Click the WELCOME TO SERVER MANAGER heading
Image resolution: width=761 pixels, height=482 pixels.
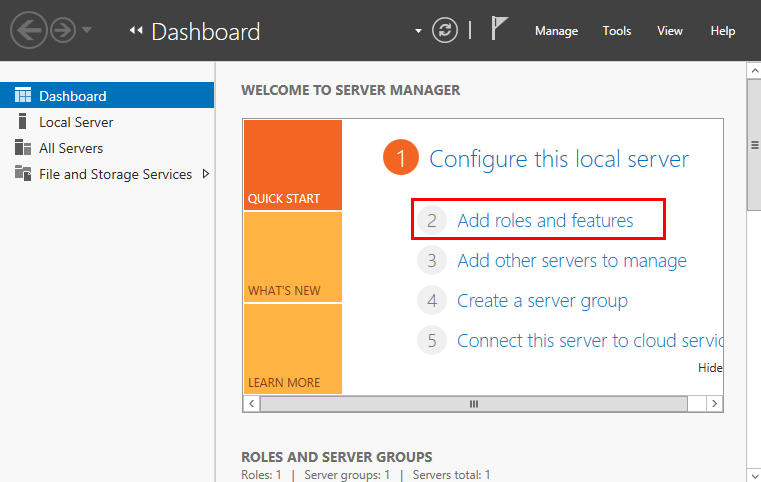click(350, 90)
